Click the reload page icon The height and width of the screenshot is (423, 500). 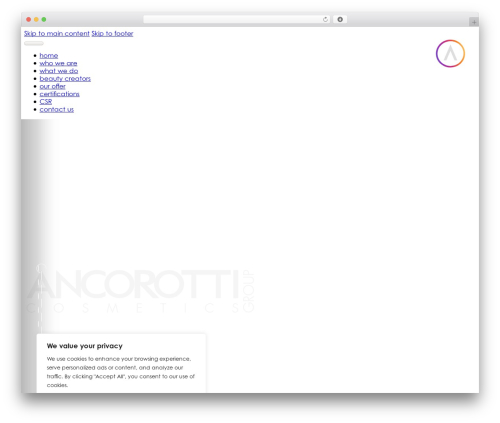click(325, 19)
